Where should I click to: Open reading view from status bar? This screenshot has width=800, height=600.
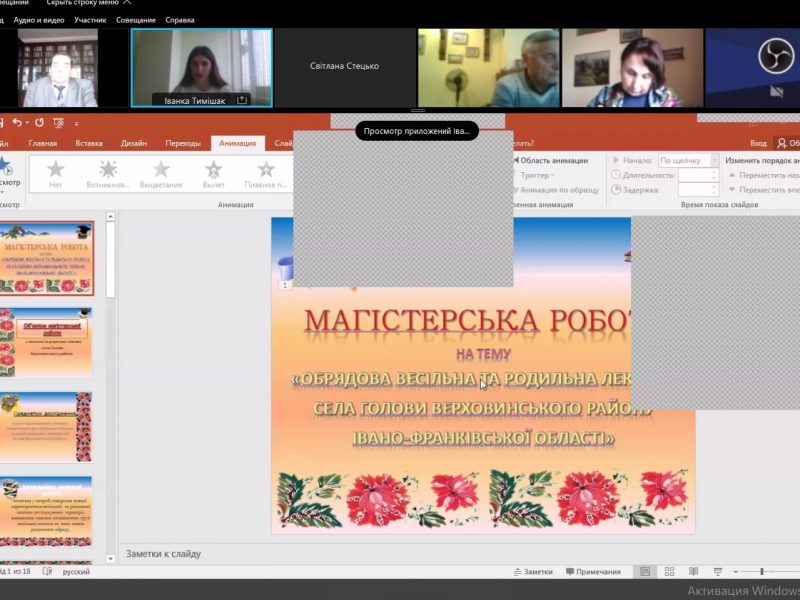pyautogui.click(x=693, y=572)
